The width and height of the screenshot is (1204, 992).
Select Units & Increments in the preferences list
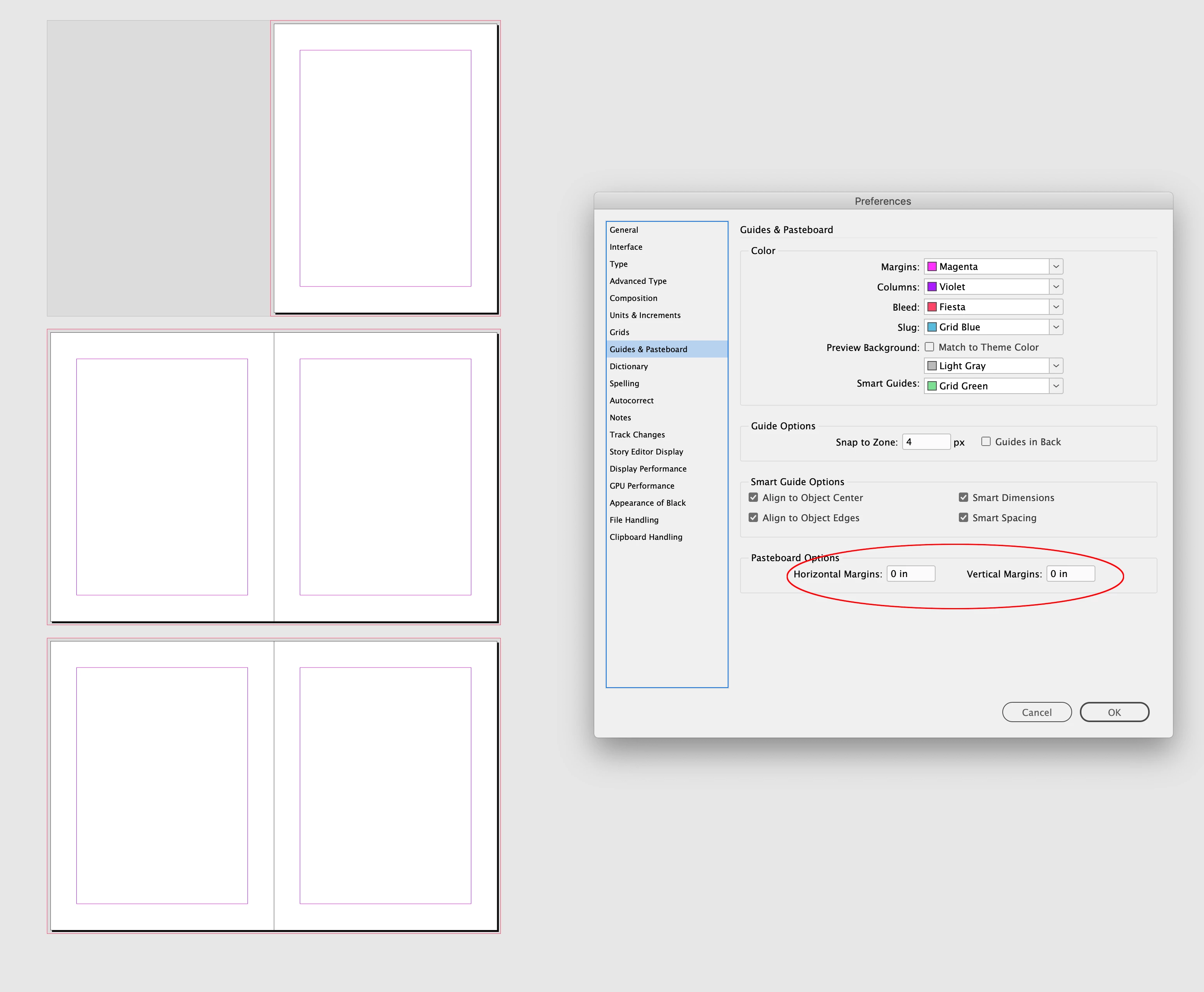click(x=645, y=315)
